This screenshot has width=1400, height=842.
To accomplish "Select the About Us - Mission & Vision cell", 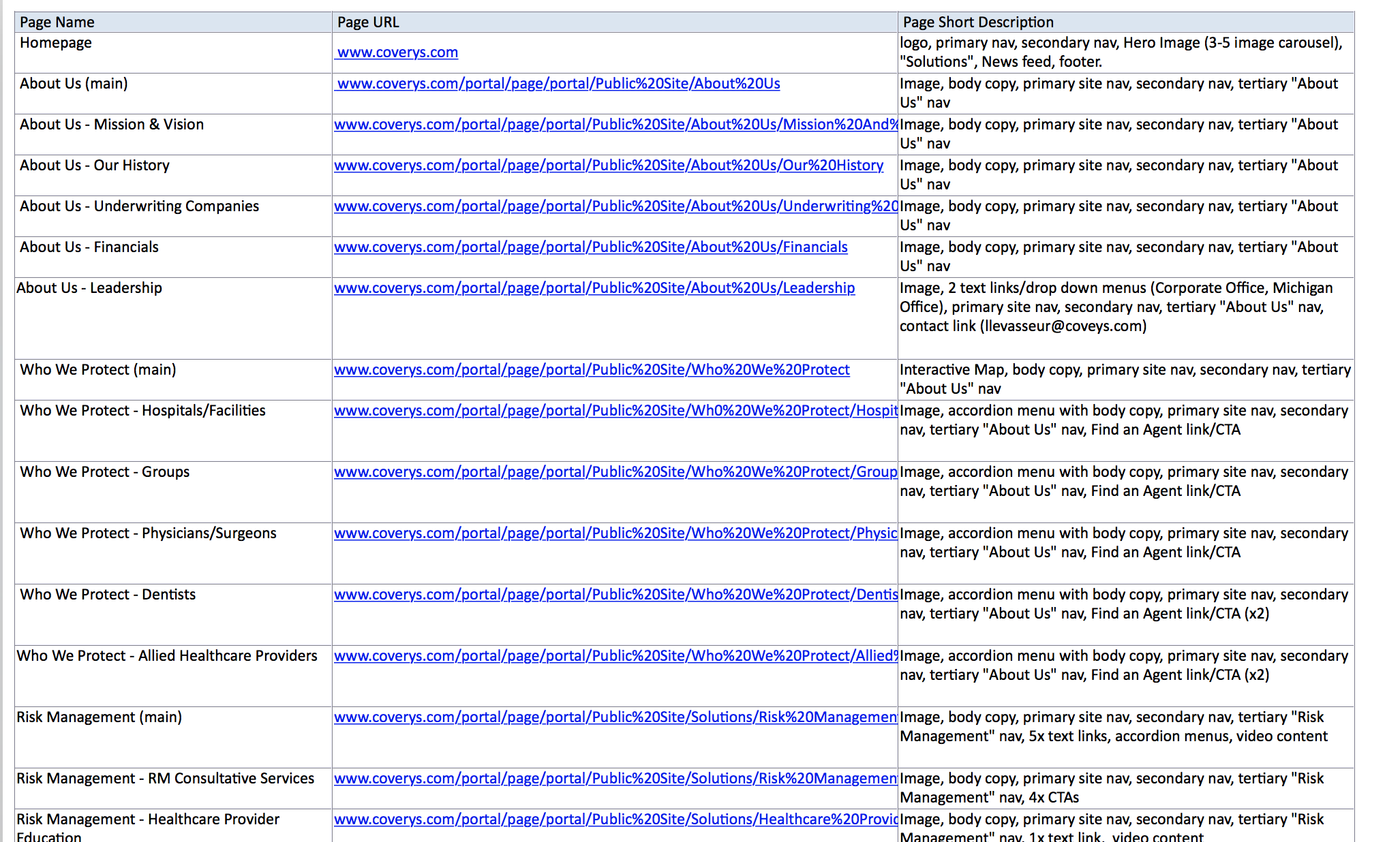I will point(173,134).
